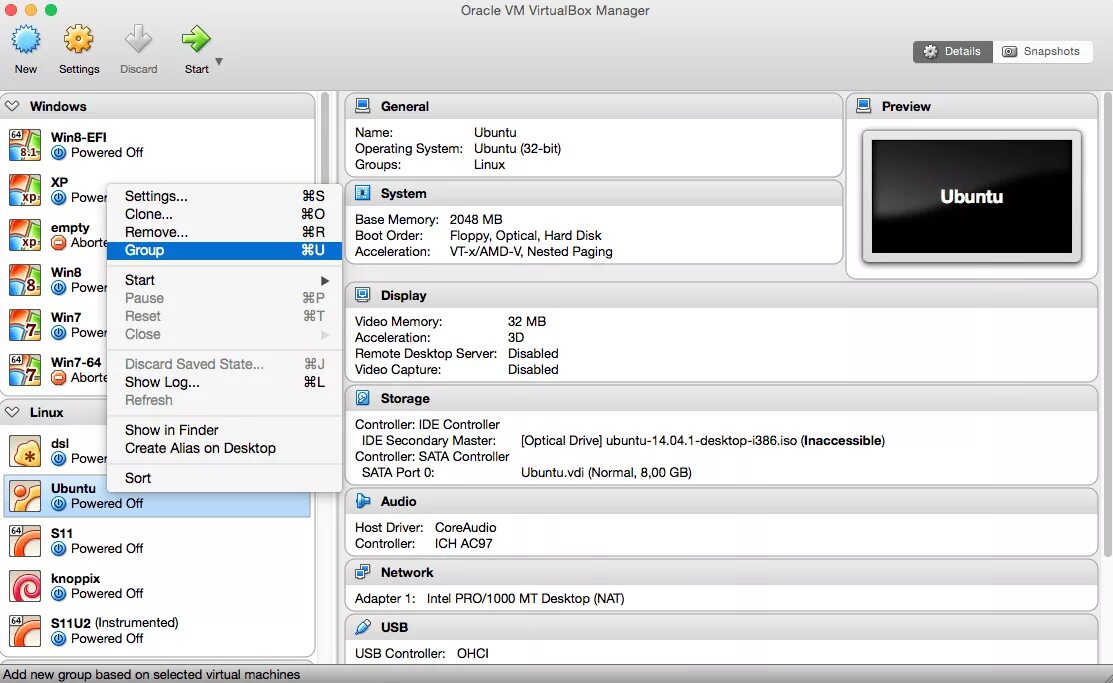
Task: Click the Storage section icon
Action: pos(362,397)
